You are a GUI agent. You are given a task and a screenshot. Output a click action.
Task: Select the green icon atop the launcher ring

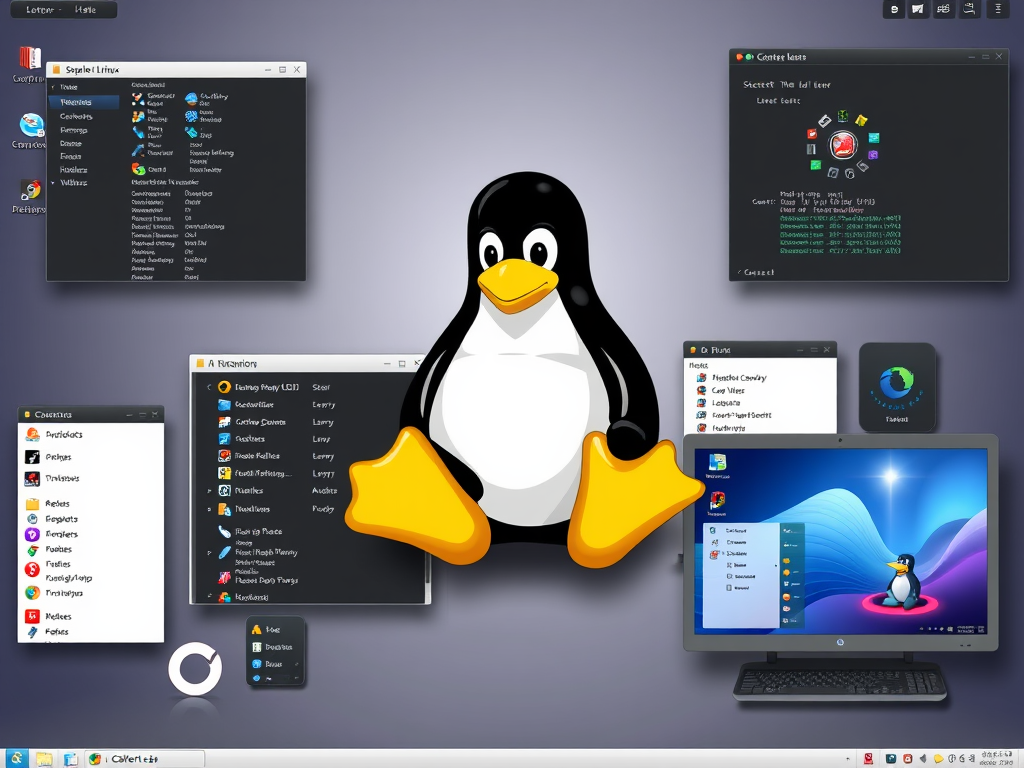coord(843,116)
